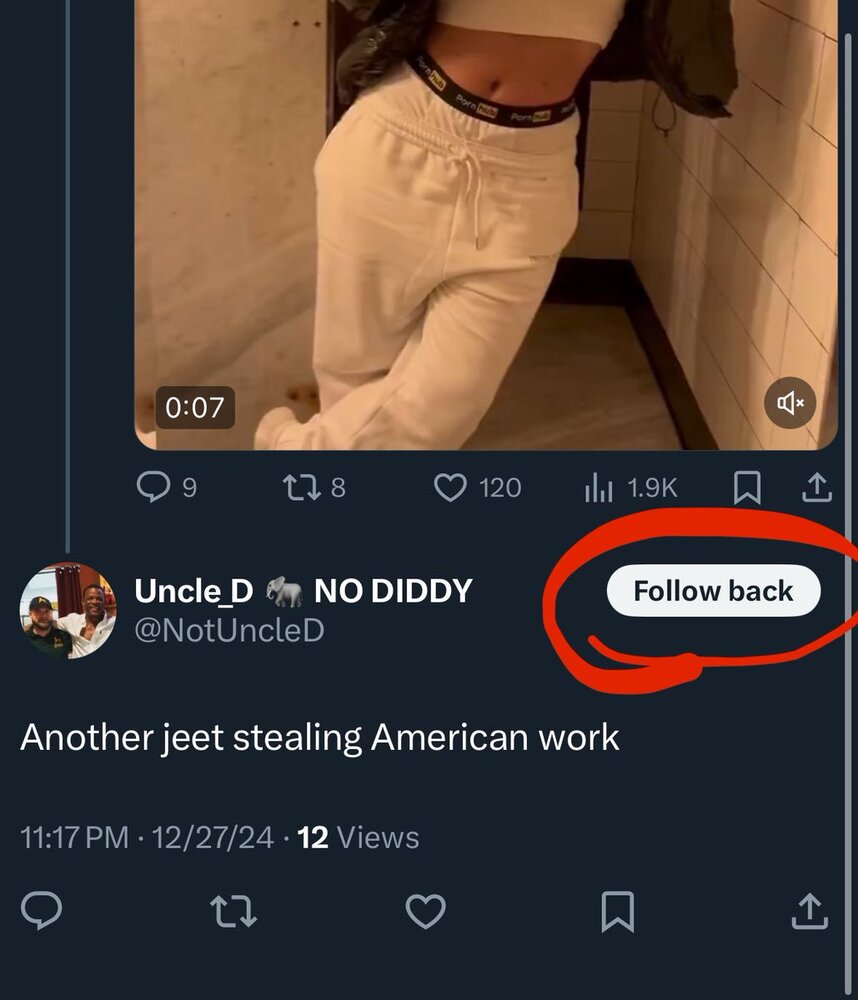Share the tweet from Uncle_D
The width and height of the screenshot is (858, 1000).
click(x=809, y=911)
